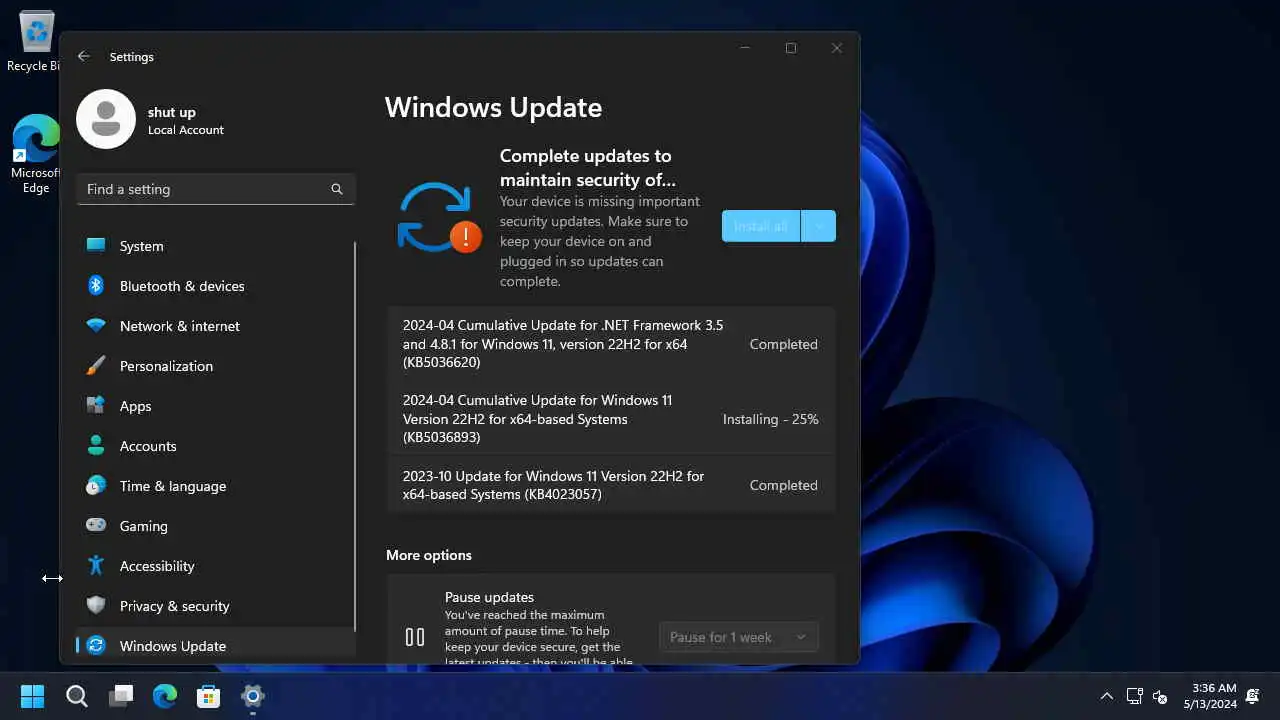This screenshot has width=1280, height=720.
Task: Open Network & internet settings
Action: 215,326
